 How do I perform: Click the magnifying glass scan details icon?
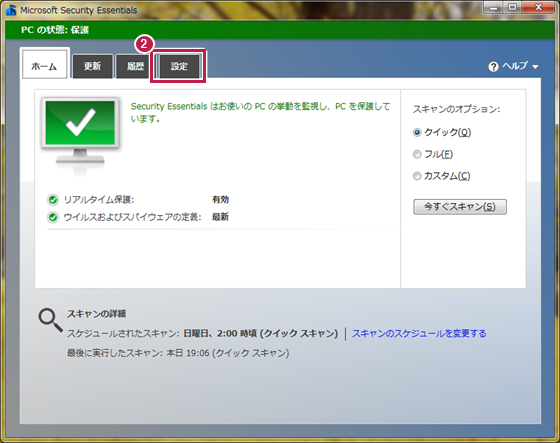coord(50,320)
